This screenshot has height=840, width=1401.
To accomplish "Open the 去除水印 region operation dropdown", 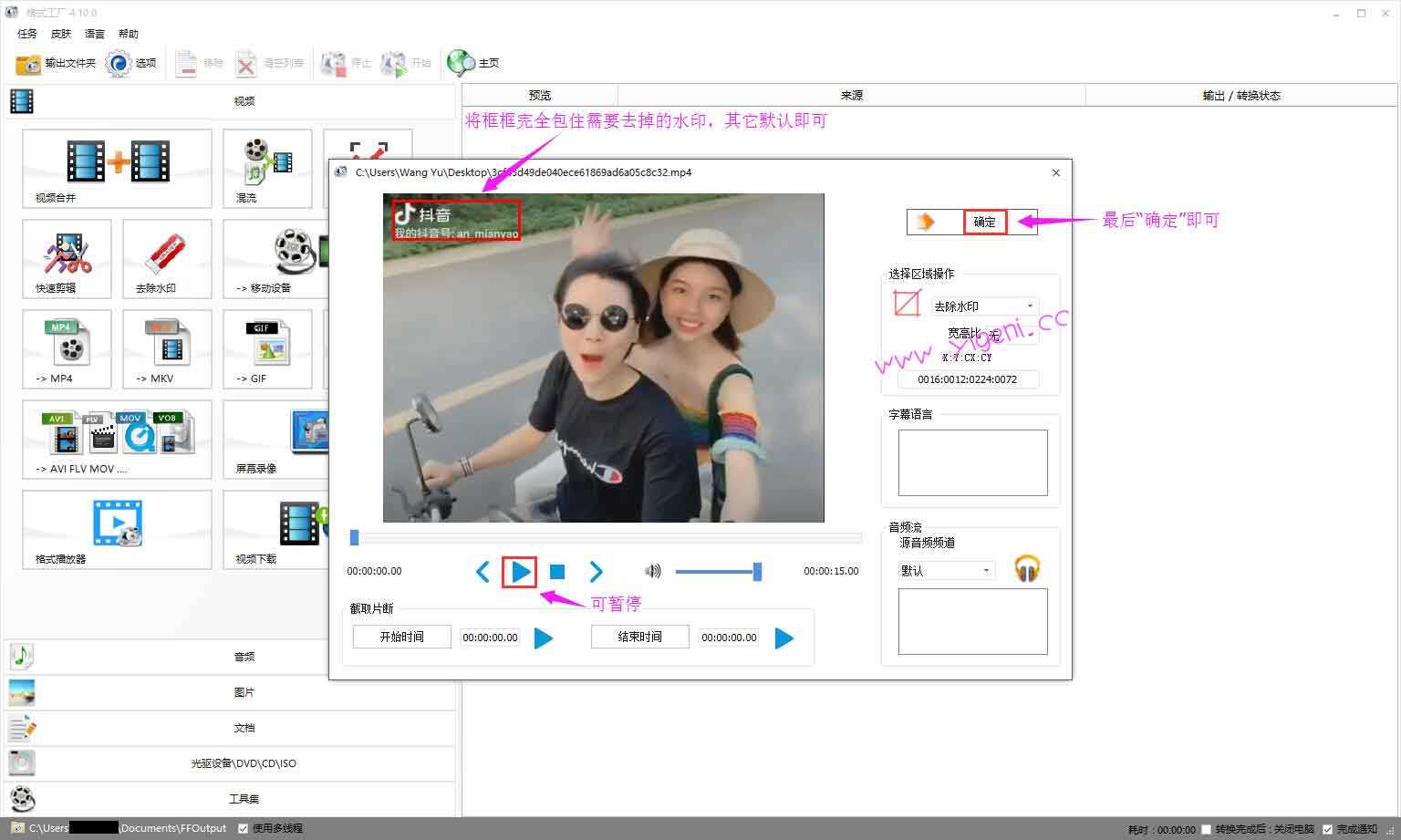I will [984, 306].
